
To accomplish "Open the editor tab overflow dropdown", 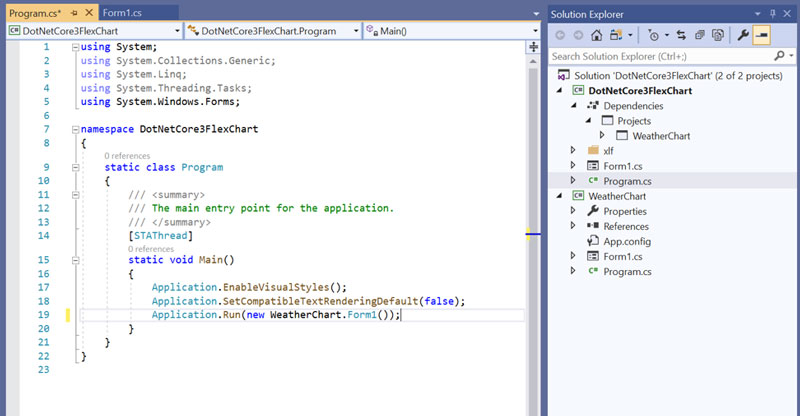I will click(536, 14).
